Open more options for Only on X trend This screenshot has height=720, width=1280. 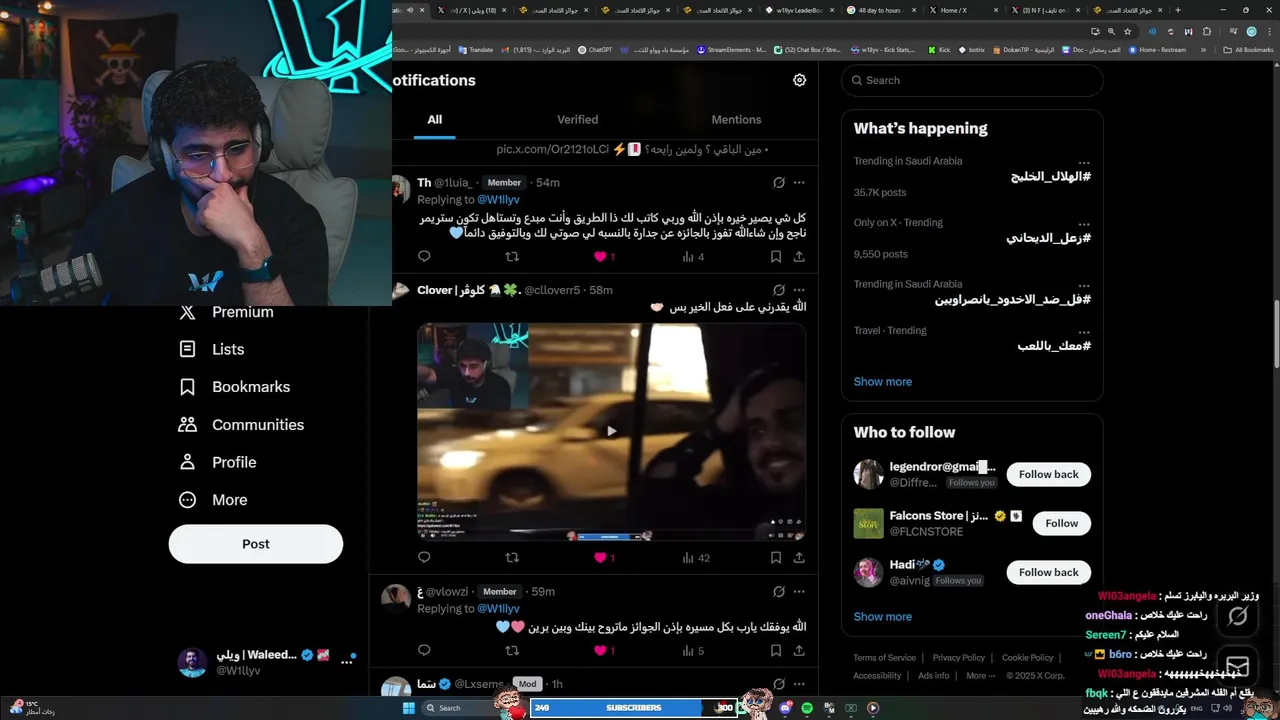click(1084, 223)
